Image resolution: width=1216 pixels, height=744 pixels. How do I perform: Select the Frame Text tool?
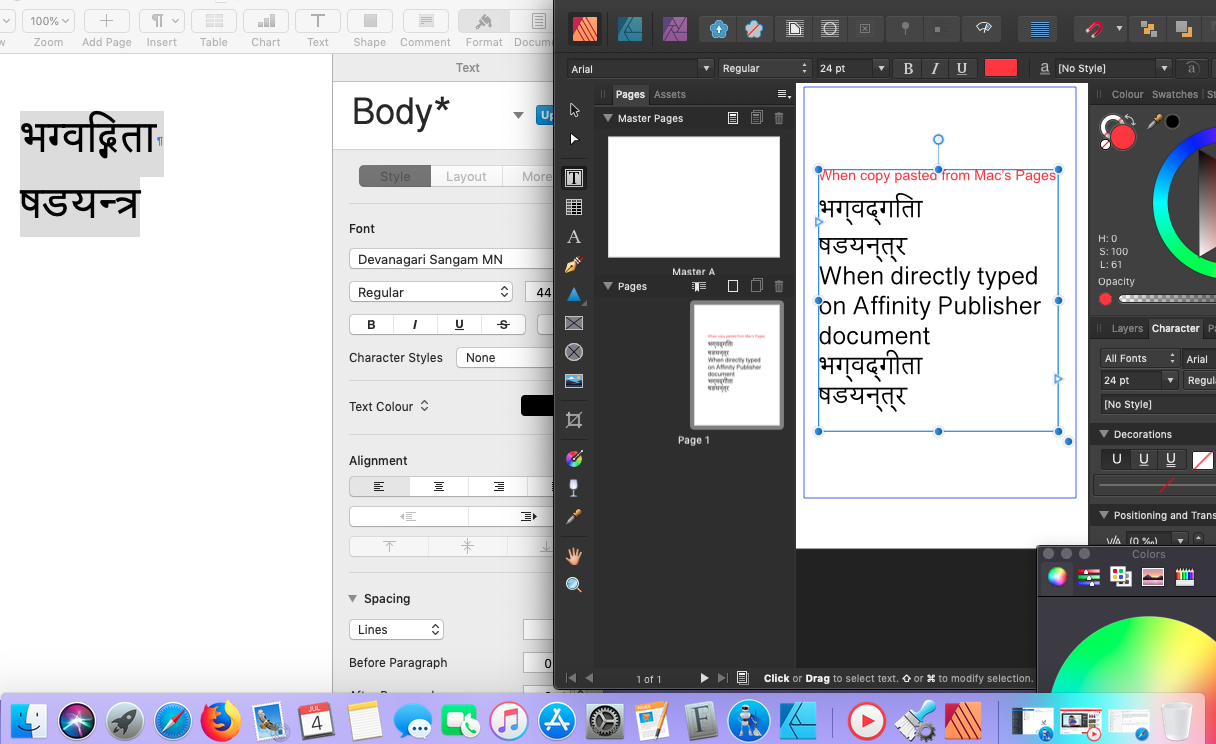tap(574, 178)
